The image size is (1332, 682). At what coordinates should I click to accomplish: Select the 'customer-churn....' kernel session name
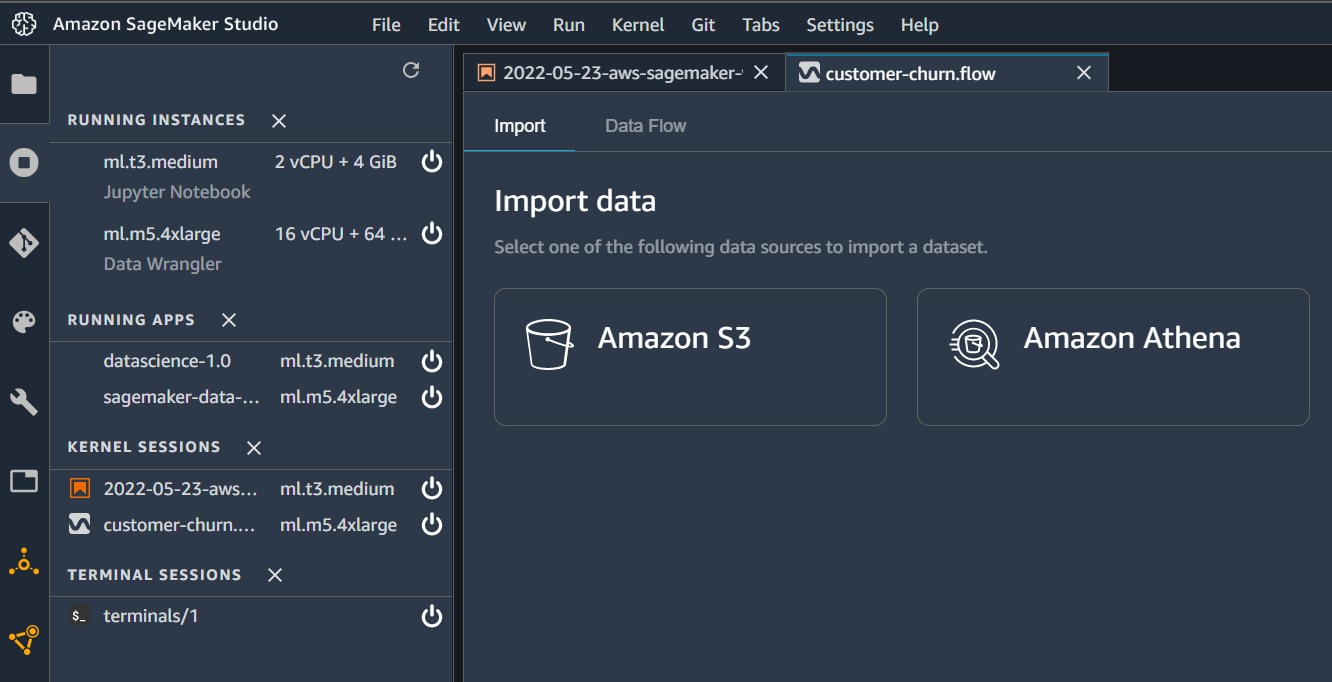[180, 525]
